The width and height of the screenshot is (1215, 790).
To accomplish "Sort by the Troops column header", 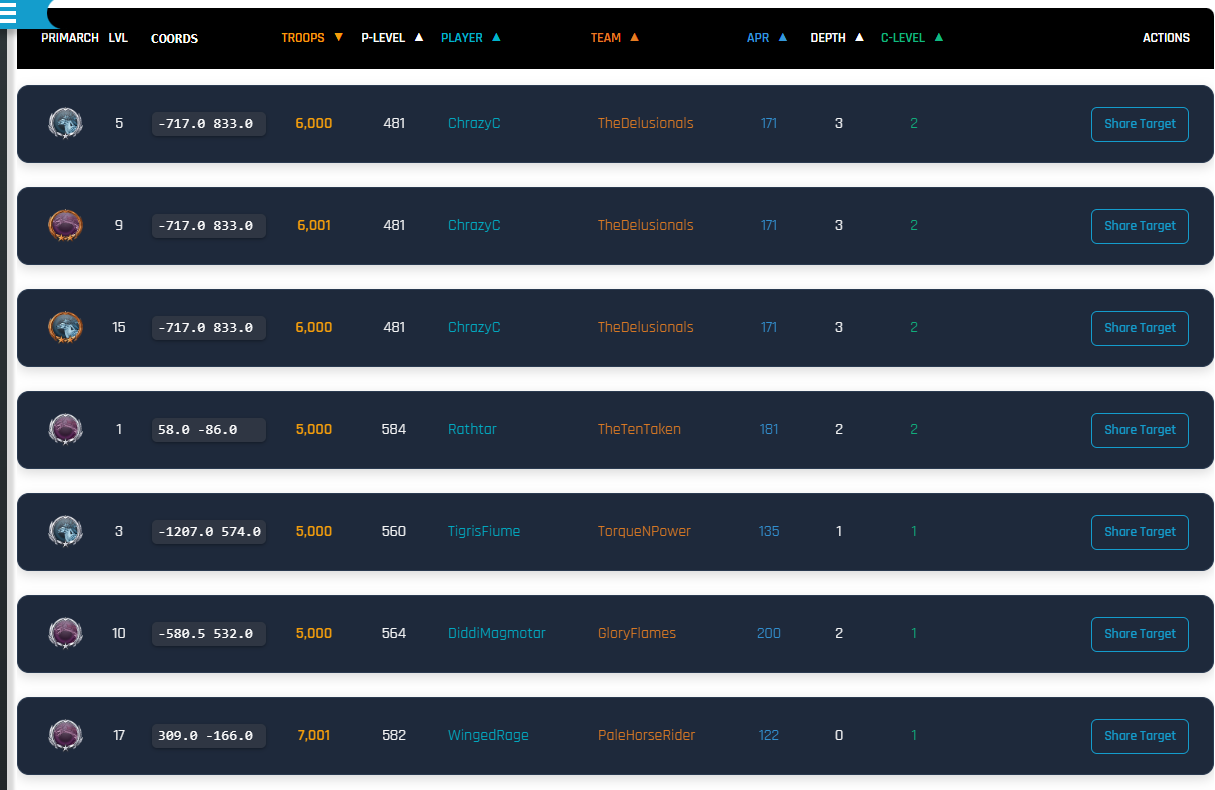I will click(311, 38).
